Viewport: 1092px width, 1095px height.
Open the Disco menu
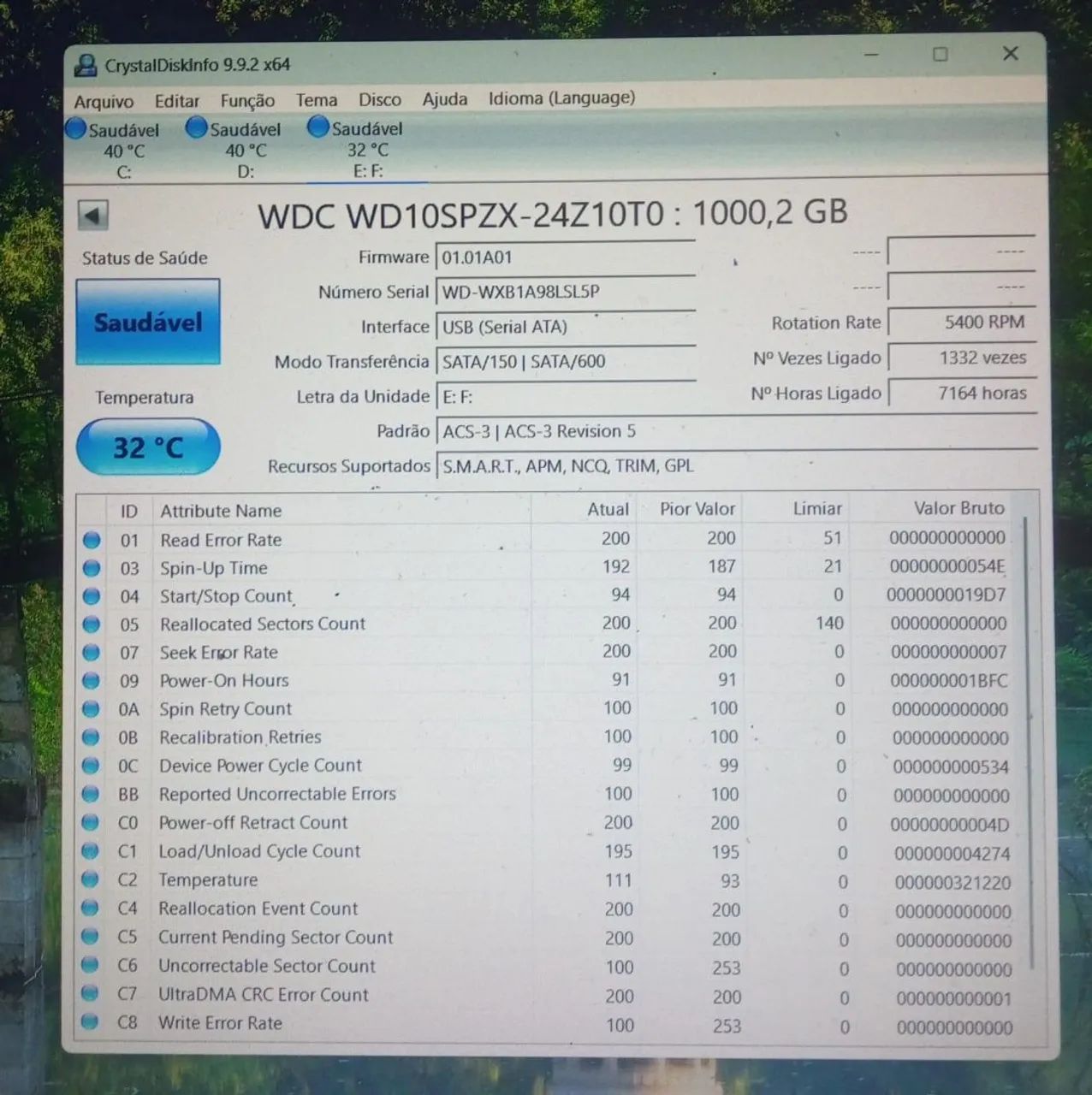coord(380,99)
